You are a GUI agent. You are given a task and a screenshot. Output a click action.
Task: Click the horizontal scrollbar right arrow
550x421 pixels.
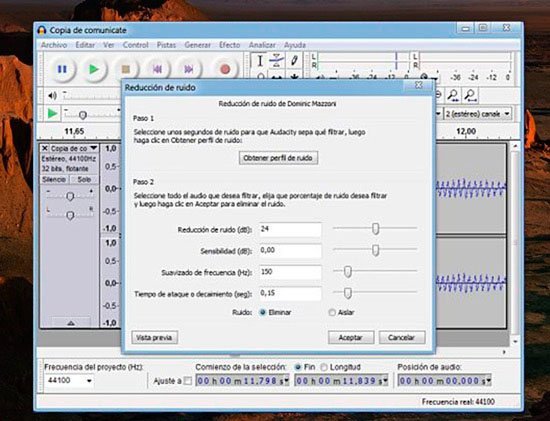[504, 352]
